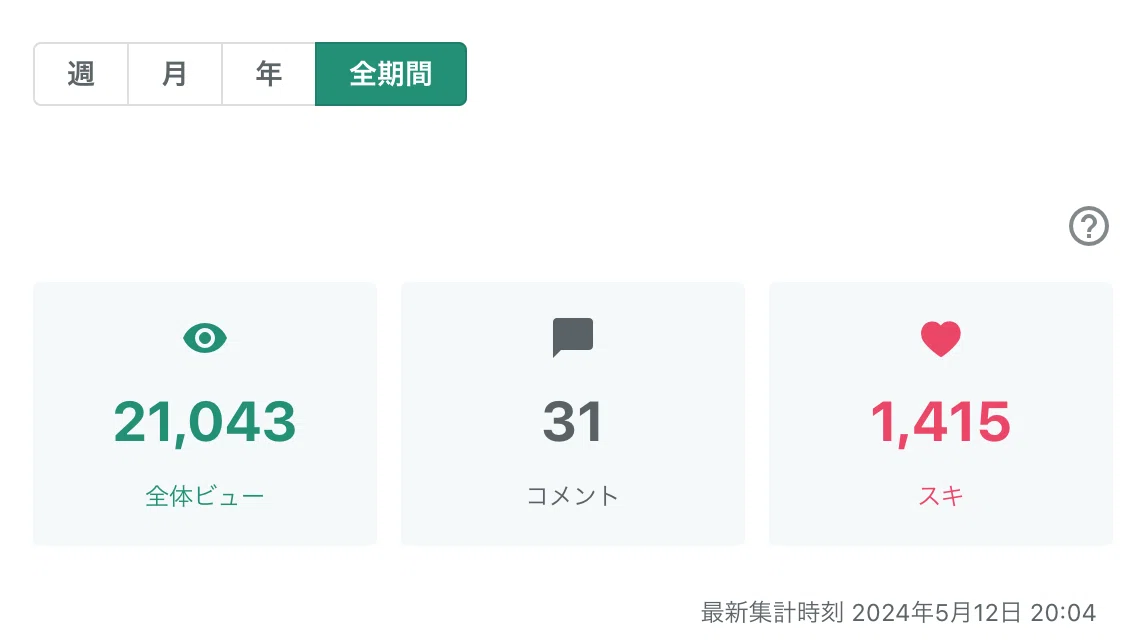Click the comment speech bubble icon
Screen dimensions: 1146x644
(x=572, y=338)
